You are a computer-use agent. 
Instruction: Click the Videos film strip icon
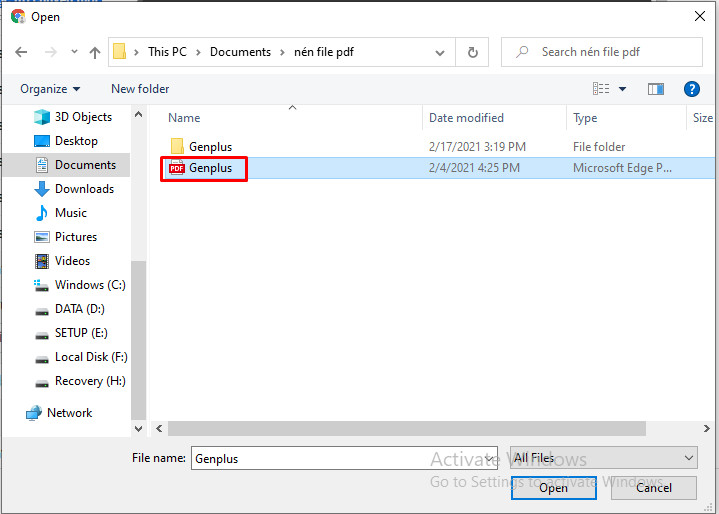coord(42,261)
